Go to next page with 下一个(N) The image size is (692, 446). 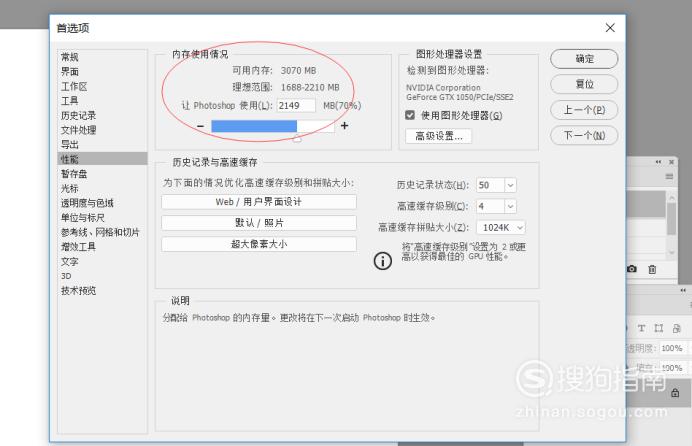point(584,135)
